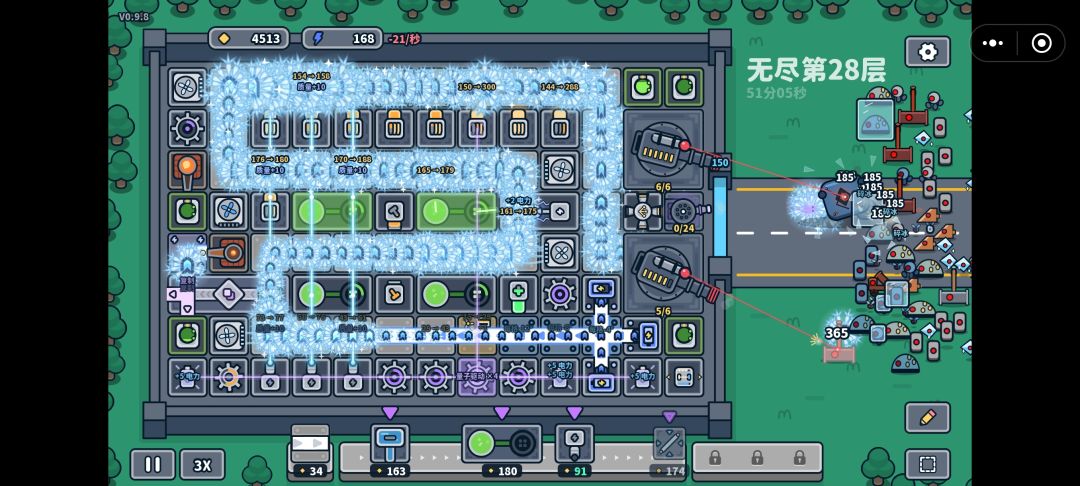The height and width of the screenshot is (486, 1080).
Task: Select the highlighted 量子驱动×4 gear tile
Action: click(477, 377)
